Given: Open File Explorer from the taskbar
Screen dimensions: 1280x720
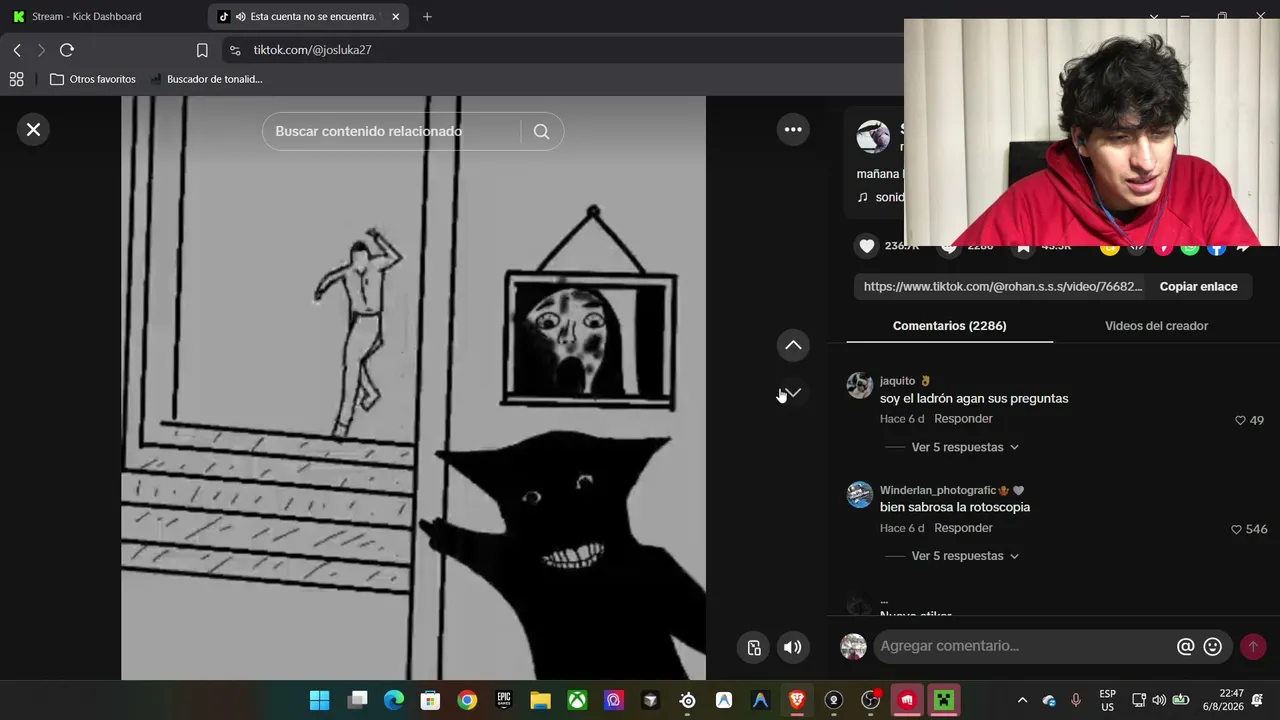Looking at the screenshot, I should coord(540,700).
